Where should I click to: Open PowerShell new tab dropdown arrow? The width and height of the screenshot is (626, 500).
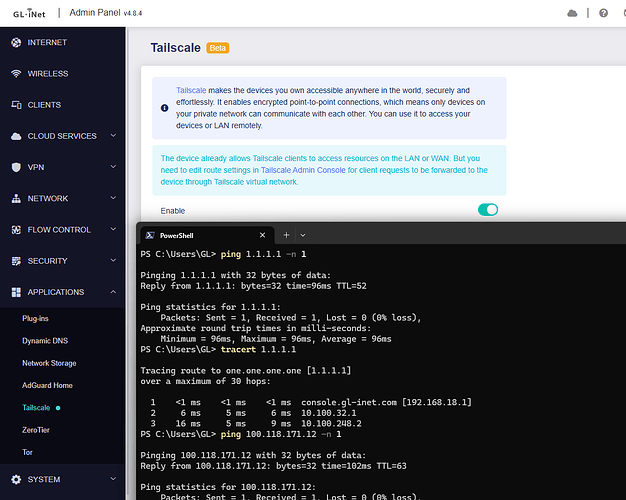(x=303, y=235)
